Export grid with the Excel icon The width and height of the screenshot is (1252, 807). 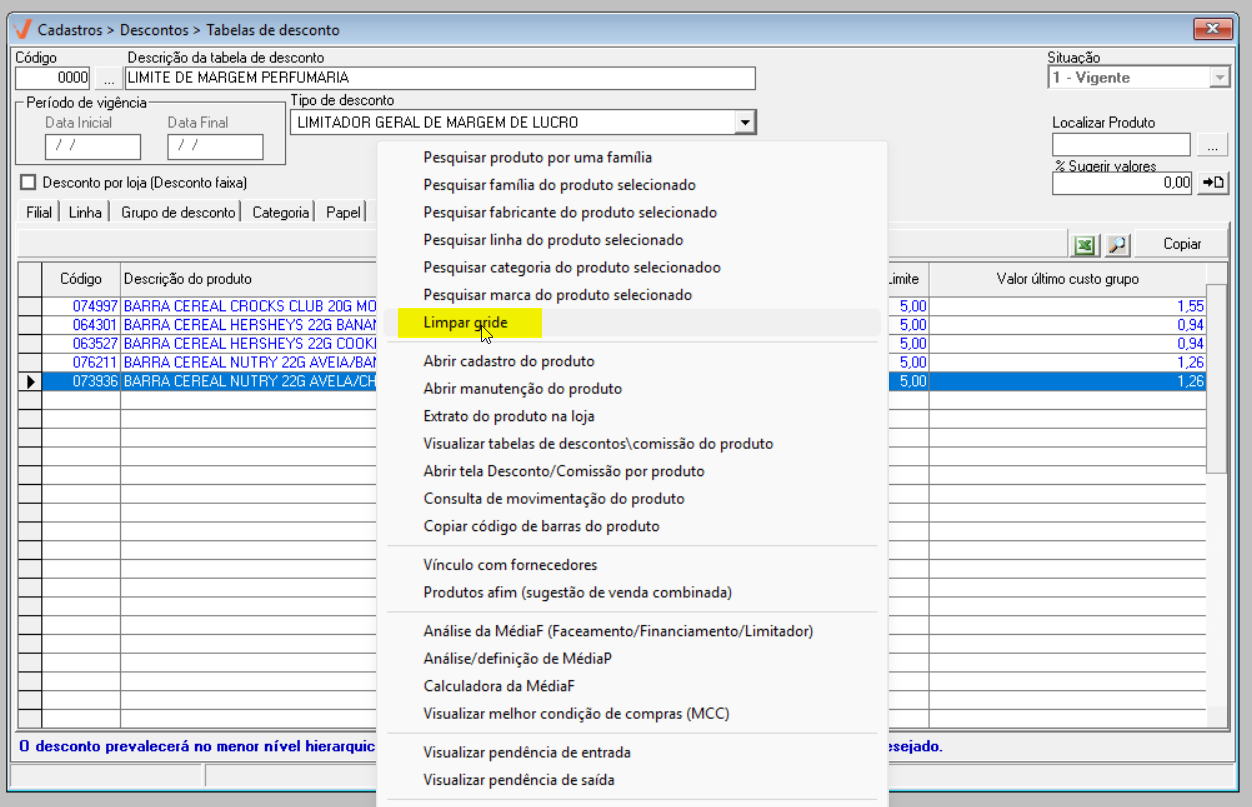tap(1084, 244)
